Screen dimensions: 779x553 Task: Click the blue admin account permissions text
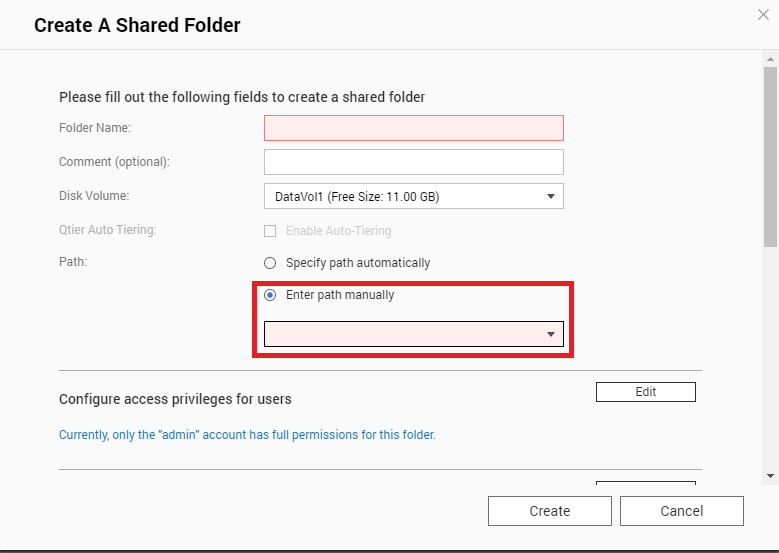pos(247,435)
